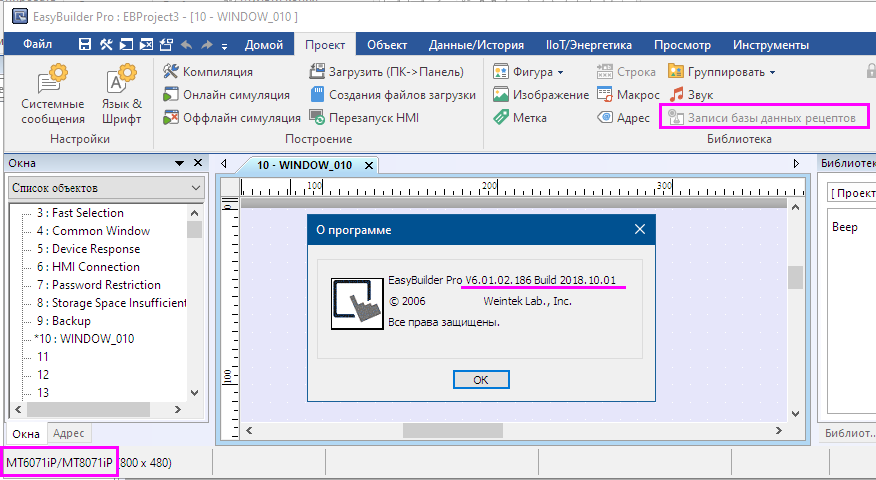Image resolution: width=876 pixels, height=480 pixels.
Task: Switch to the Данные/История ribbon tab
Action: click(476, 45)
